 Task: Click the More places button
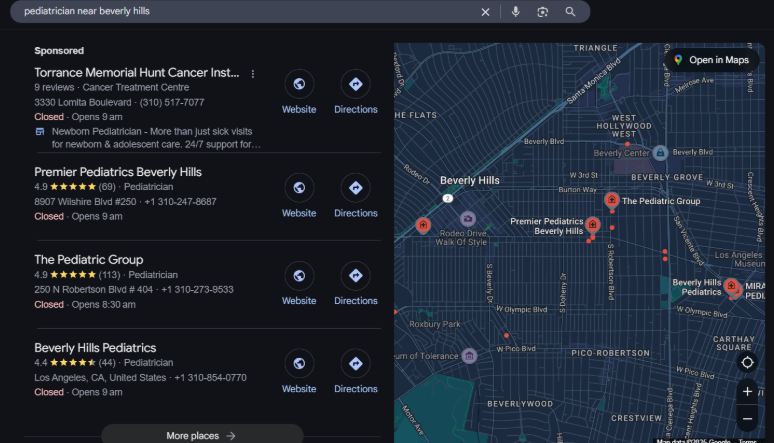pyautogui.click(x=202, y=435)
